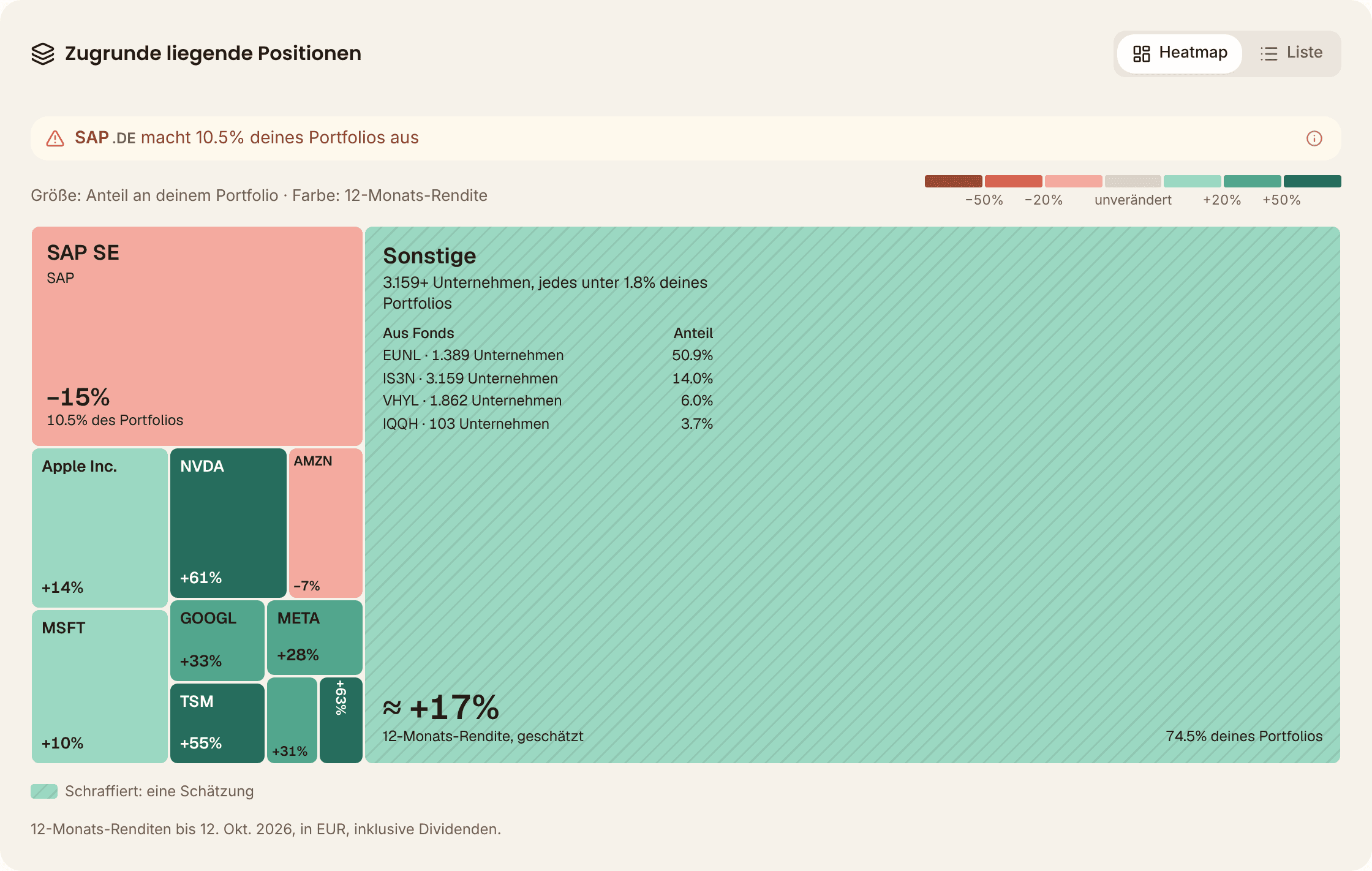Image resolution: width=1372 pixels, height=871 pixels.
Task: Click the 10.5% des Portfolios label
Action: tap(115, 420)
